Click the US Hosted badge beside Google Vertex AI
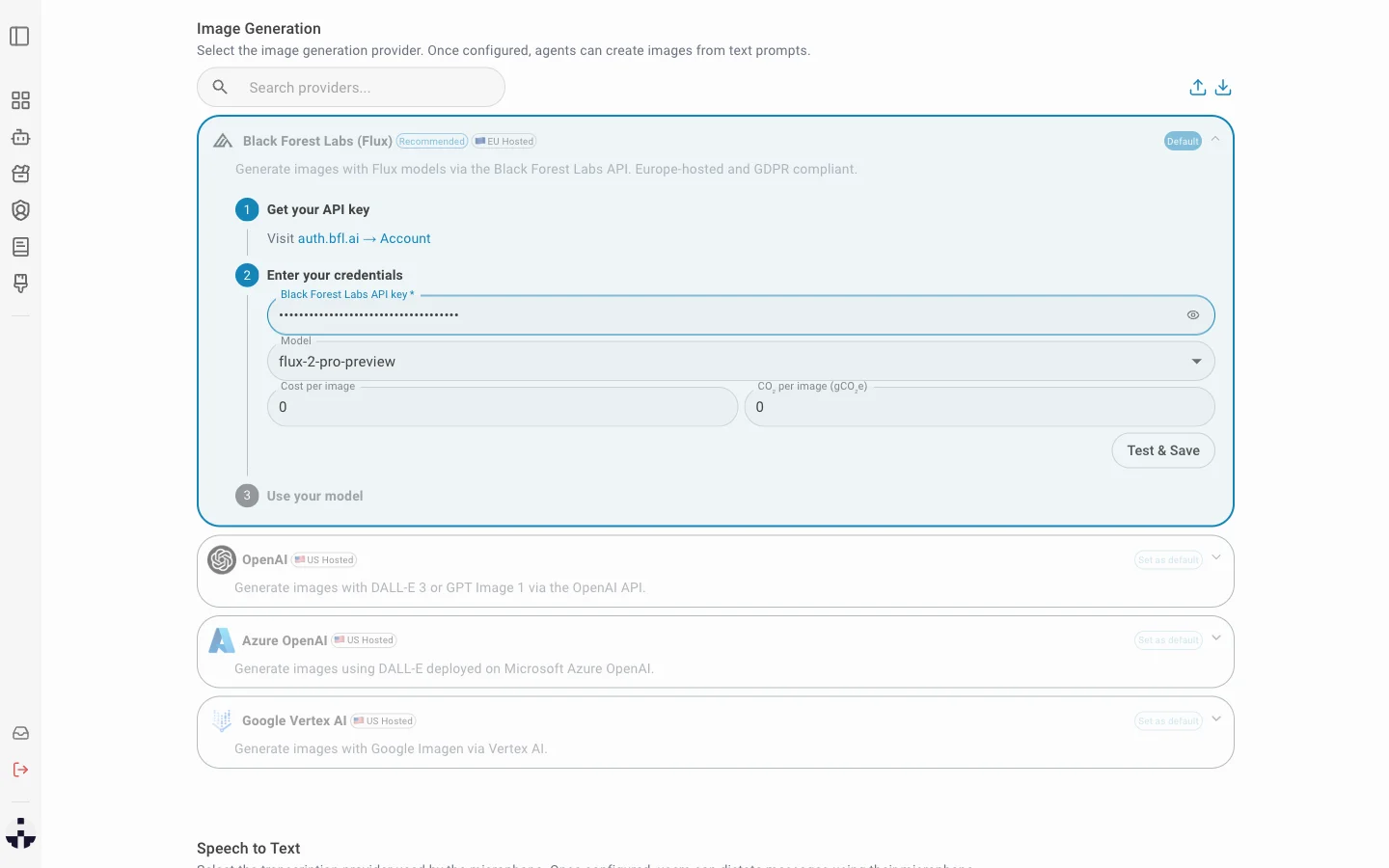Viewport: 1389px width, 868px height. (x=384, y=721)
